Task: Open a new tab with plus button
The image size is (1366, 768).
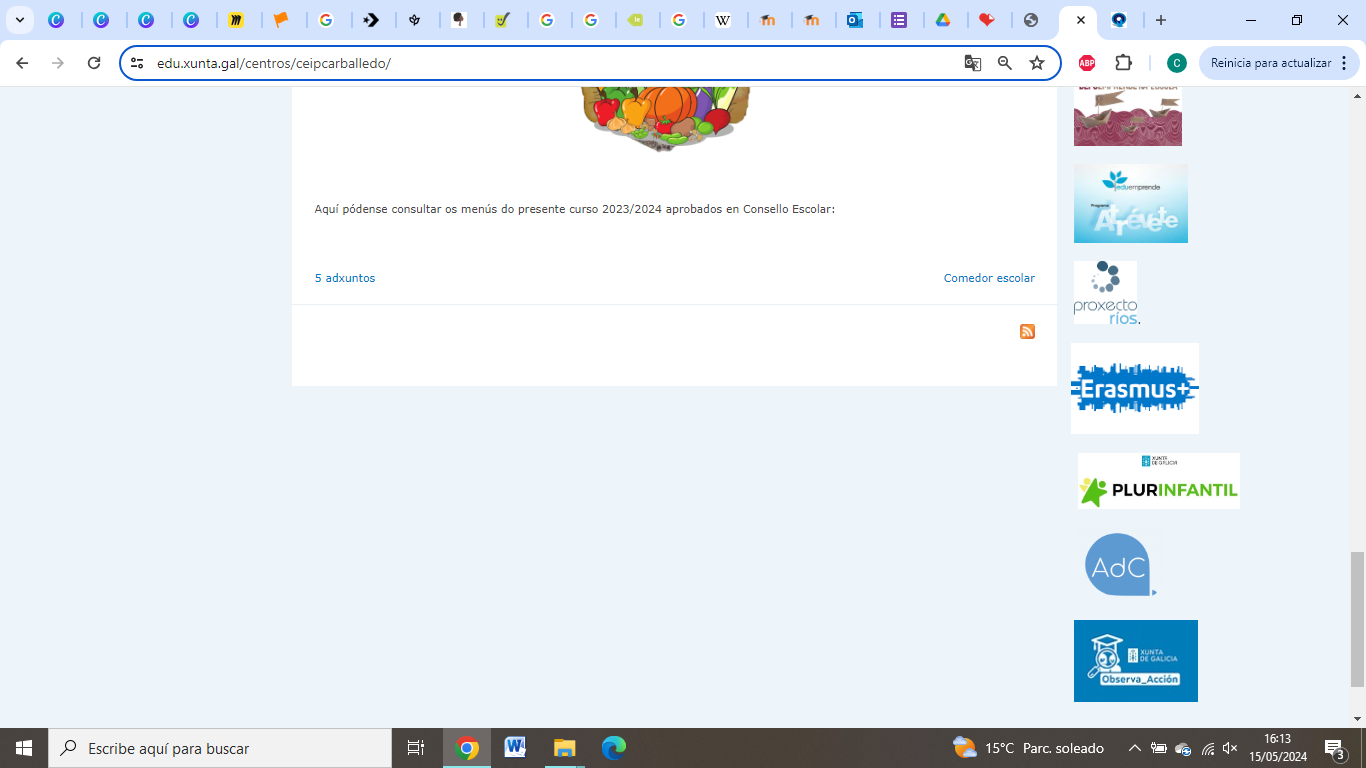Action: pos(1160,20)
